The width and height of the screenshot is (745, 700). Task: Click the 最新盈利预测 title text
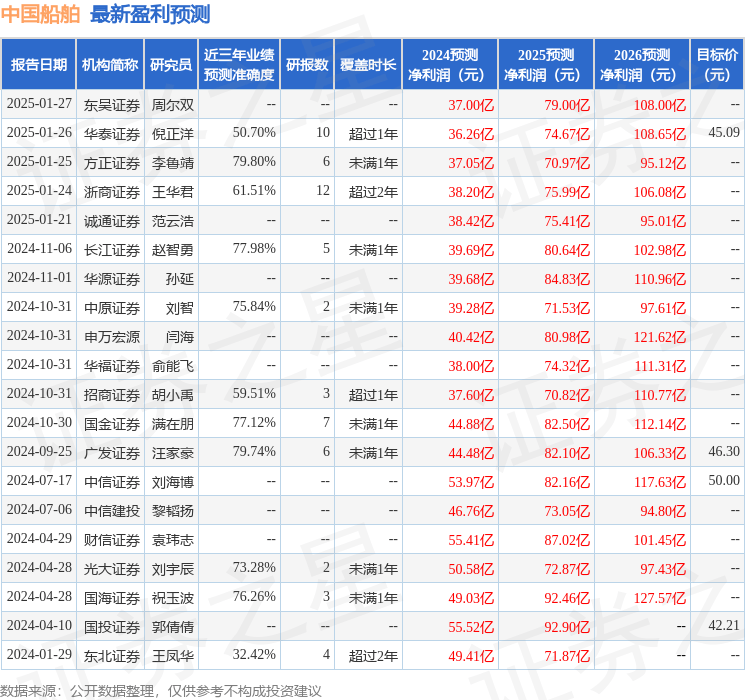click(150, 14)
